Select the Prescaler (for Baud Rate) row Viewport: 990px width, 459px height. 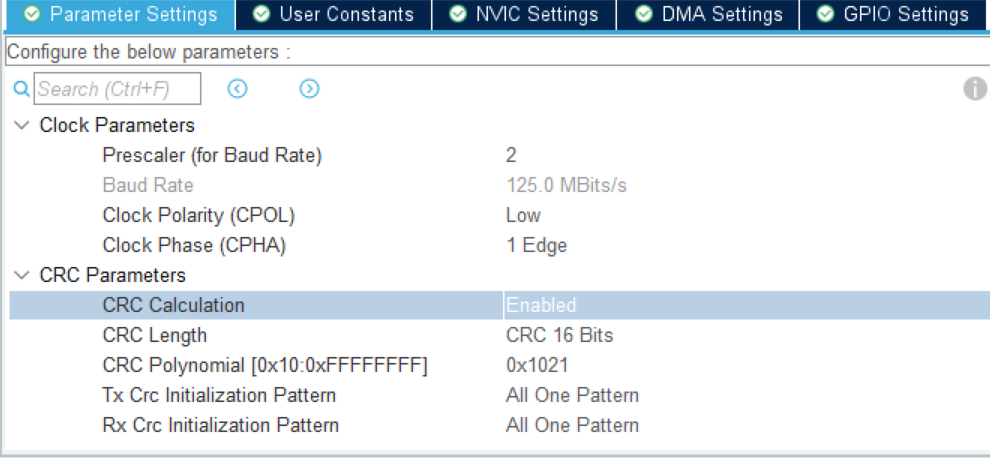(x=212, y=155)
